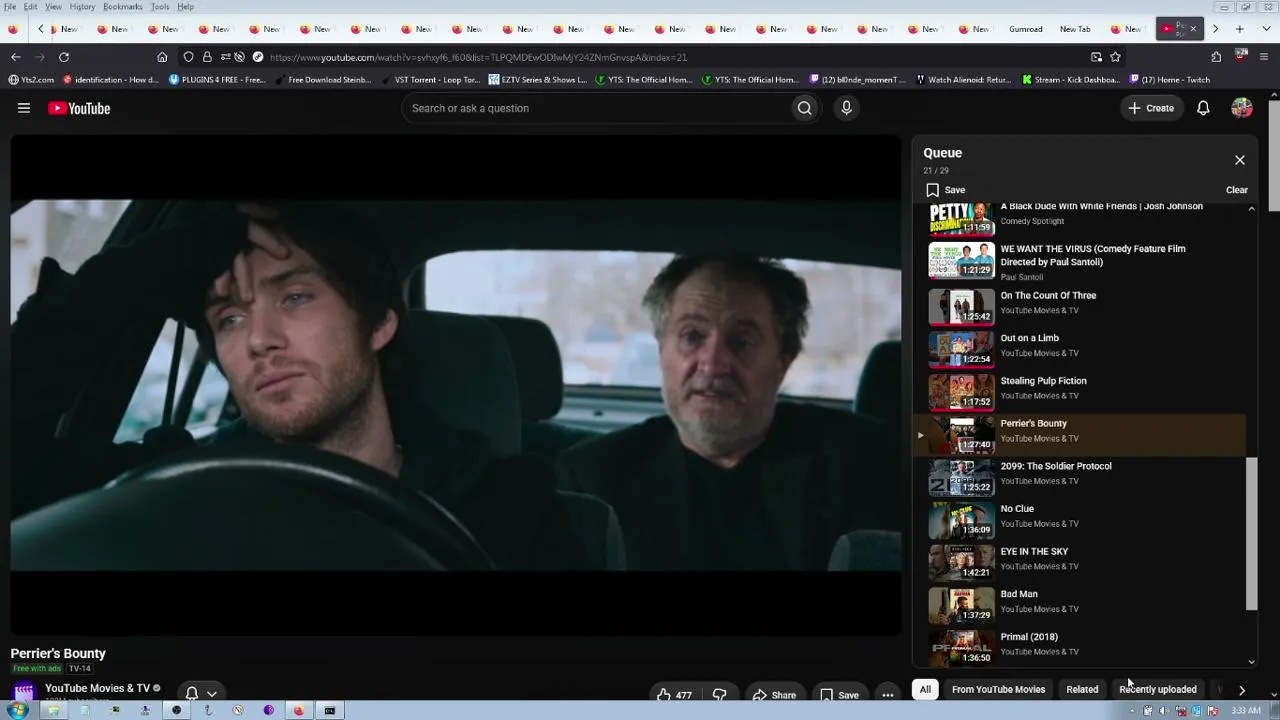Open a new tab with plus button
Viewport: 1280px width, 720px height.
pyautogui.click(x=1240, y=29)
